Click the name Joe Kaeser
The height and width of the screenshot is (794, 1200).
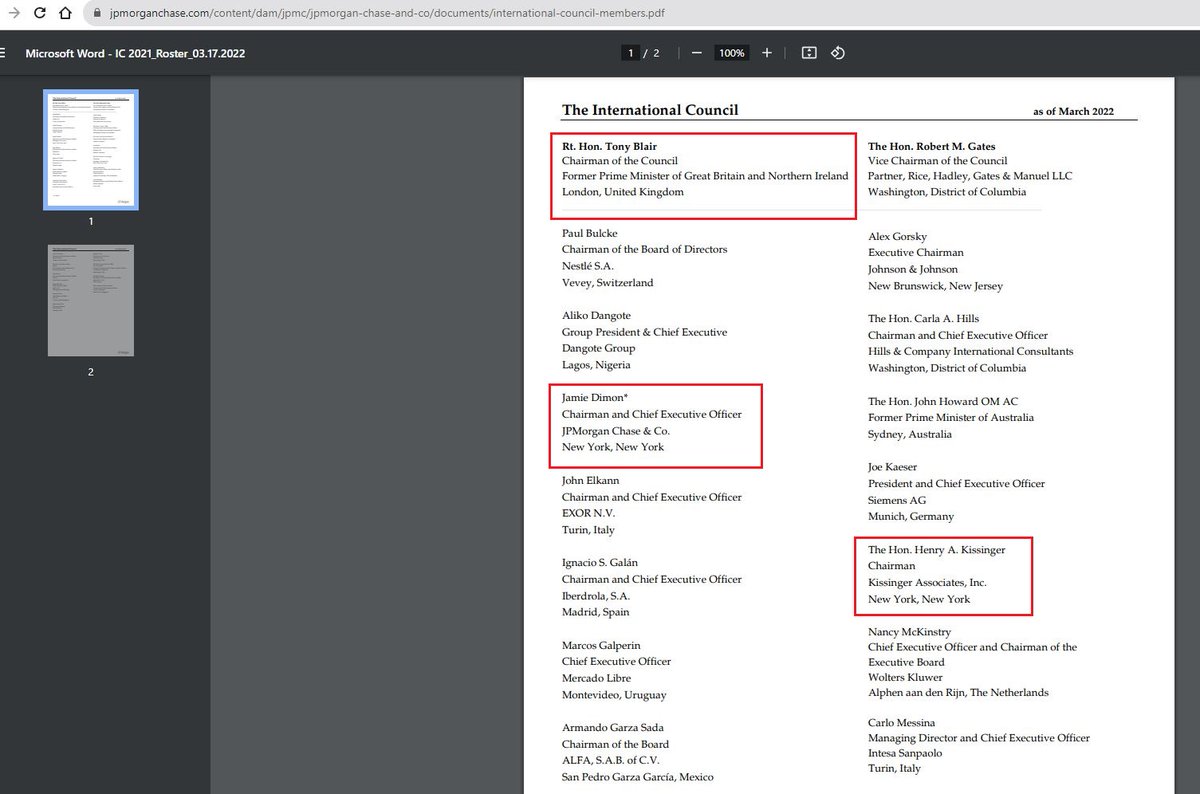point(892,467)
